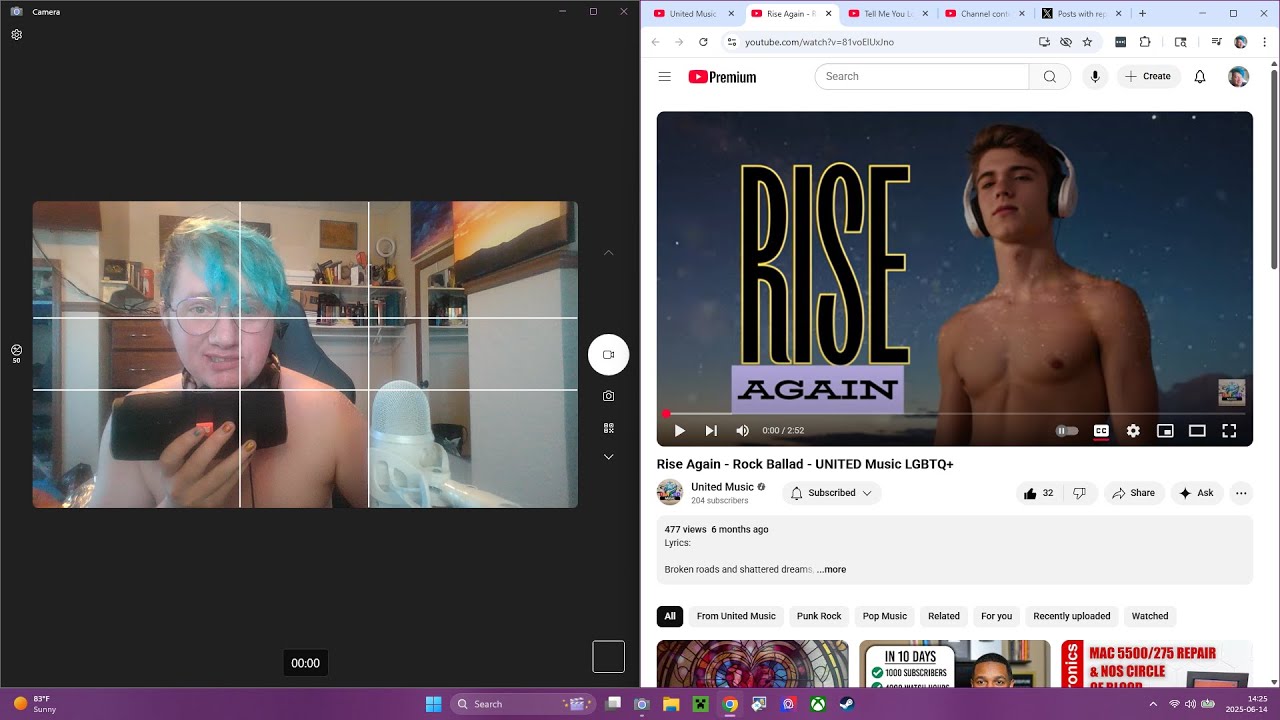Toggle autoplay switch in the player
The width and height of the screenshot is (1280, 720).
click(1067, 431)
